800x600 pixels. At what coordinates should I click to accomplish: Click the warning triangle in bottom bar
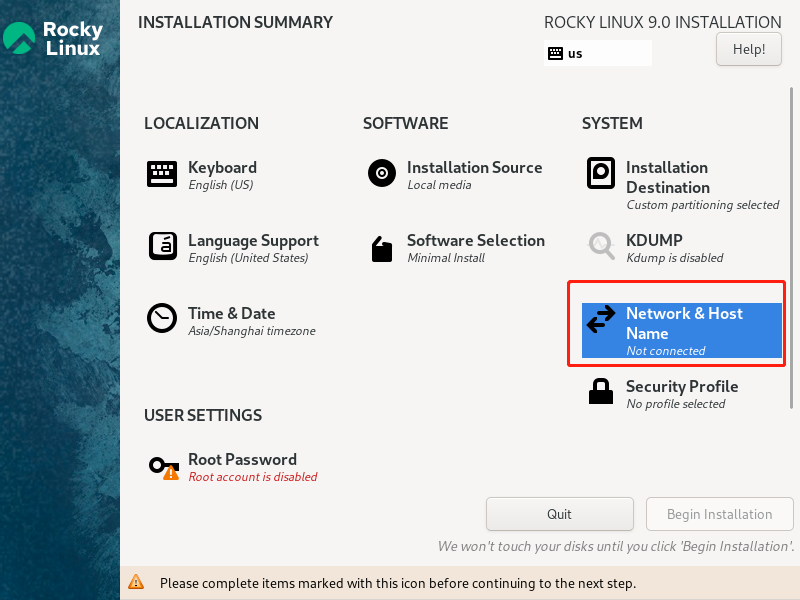(x=136, y=582)
